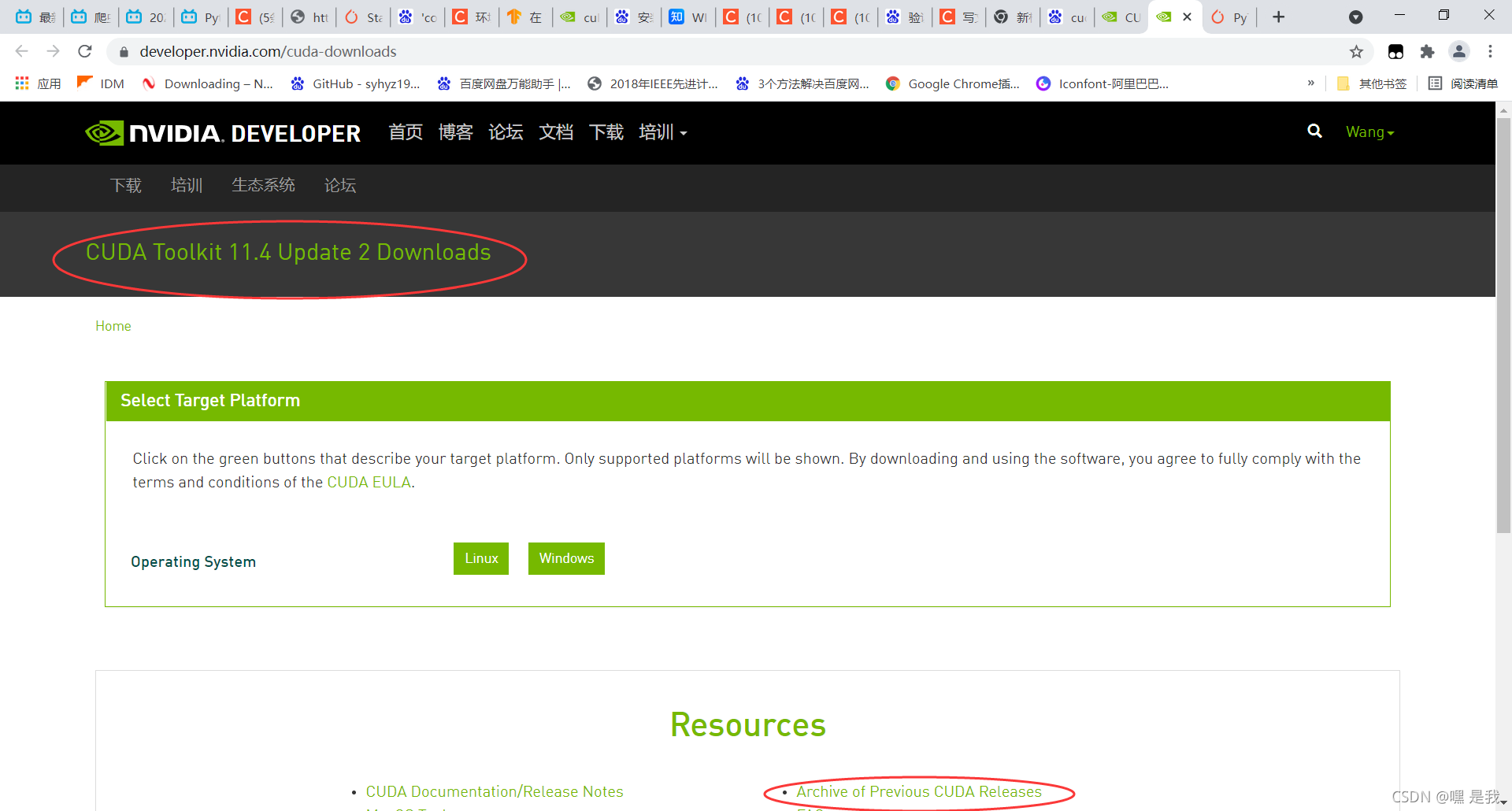This screenshot has width=1512, height=811.
Task: Click the NVIDIA Developer logo
Action: pyautogui.click(x=223, y=133)
